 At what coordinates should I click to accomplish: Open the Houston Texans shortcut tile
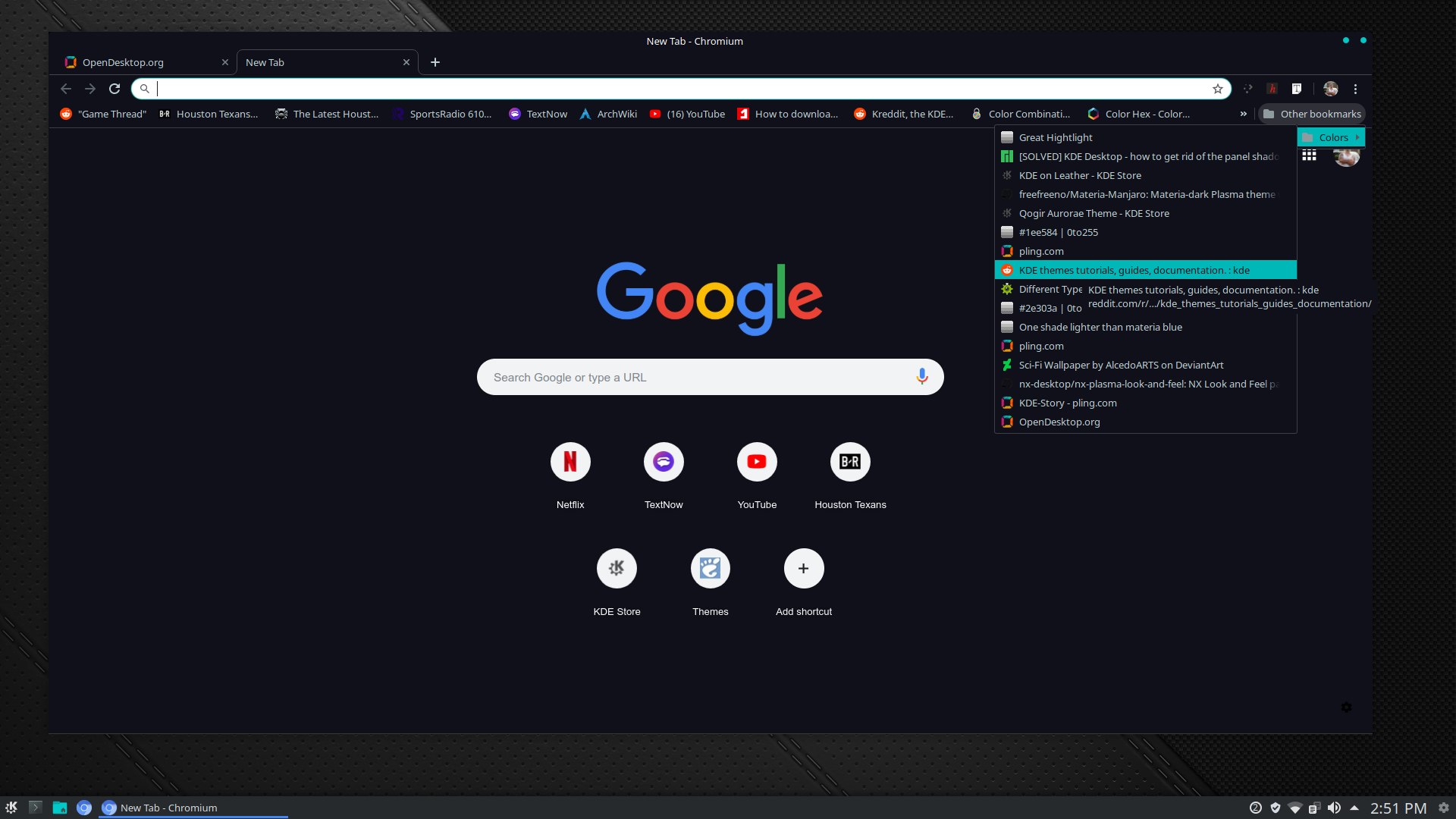tap(850, 476)
